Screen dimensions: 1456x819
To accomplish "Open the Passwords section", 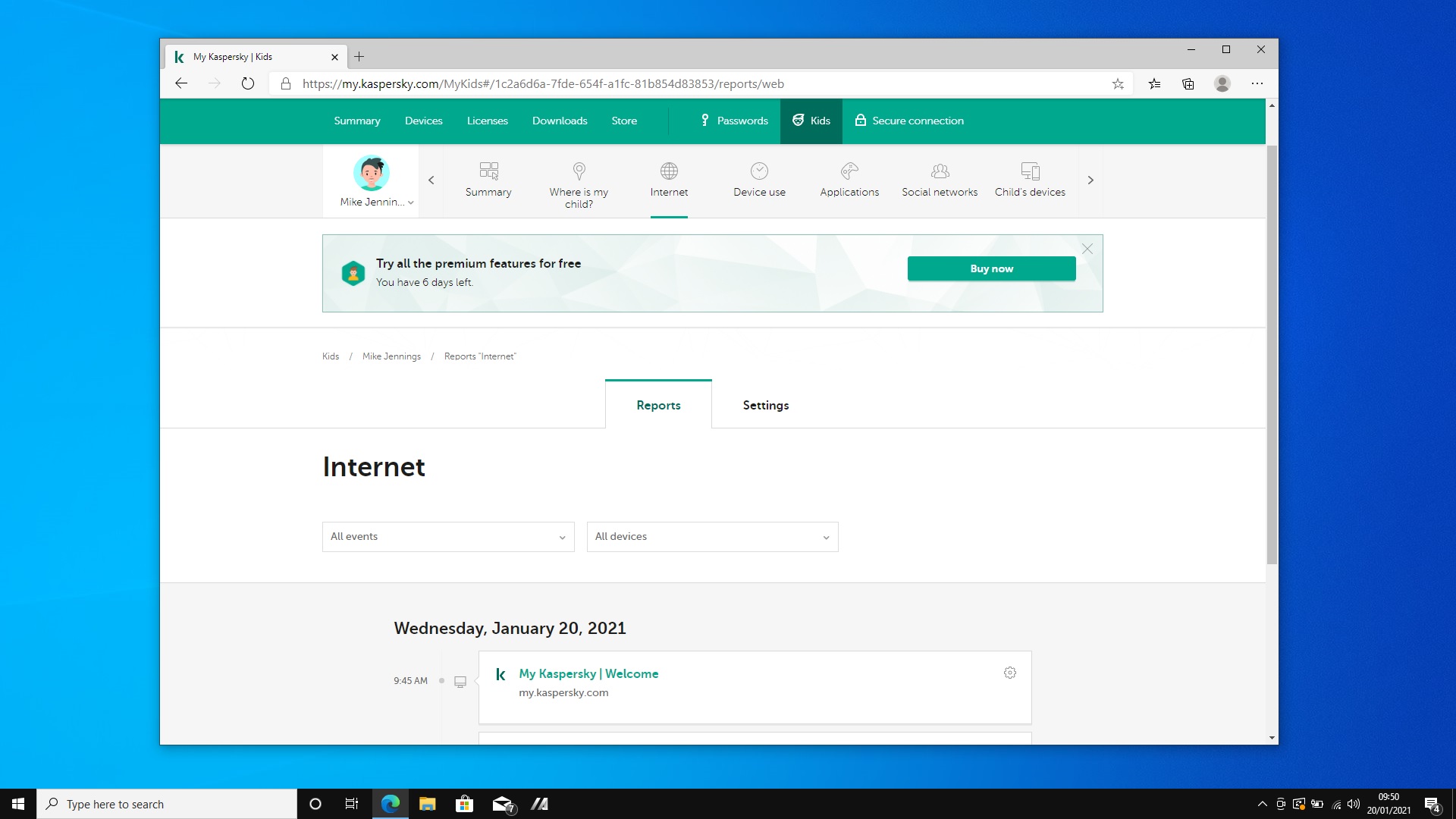I will point(734,121).
